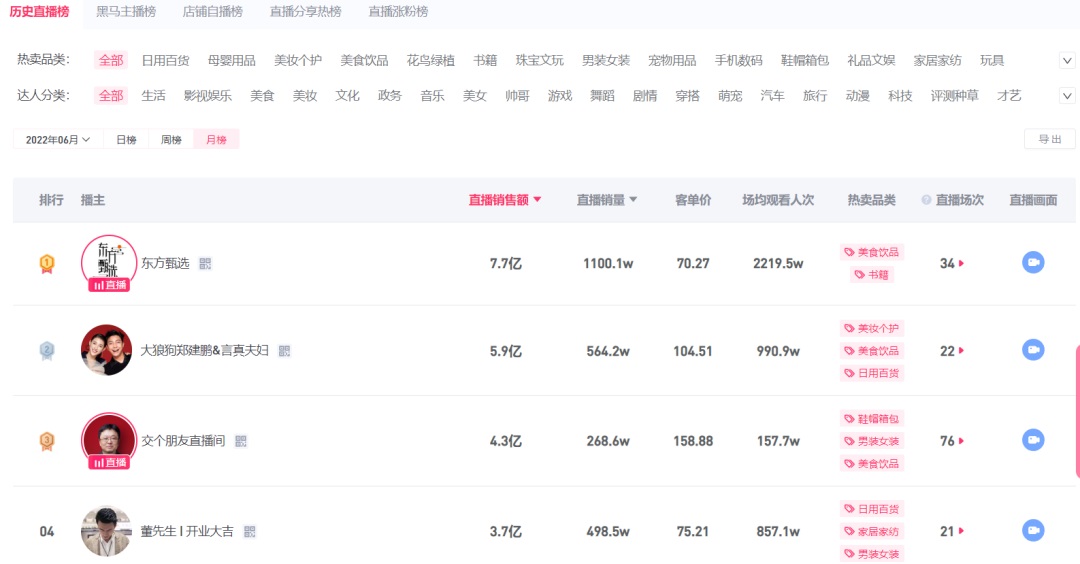The height and width of the screenshot is (564, 1080).
Task: Filter by 美食饮品 hot category
Action: point(364,60)
